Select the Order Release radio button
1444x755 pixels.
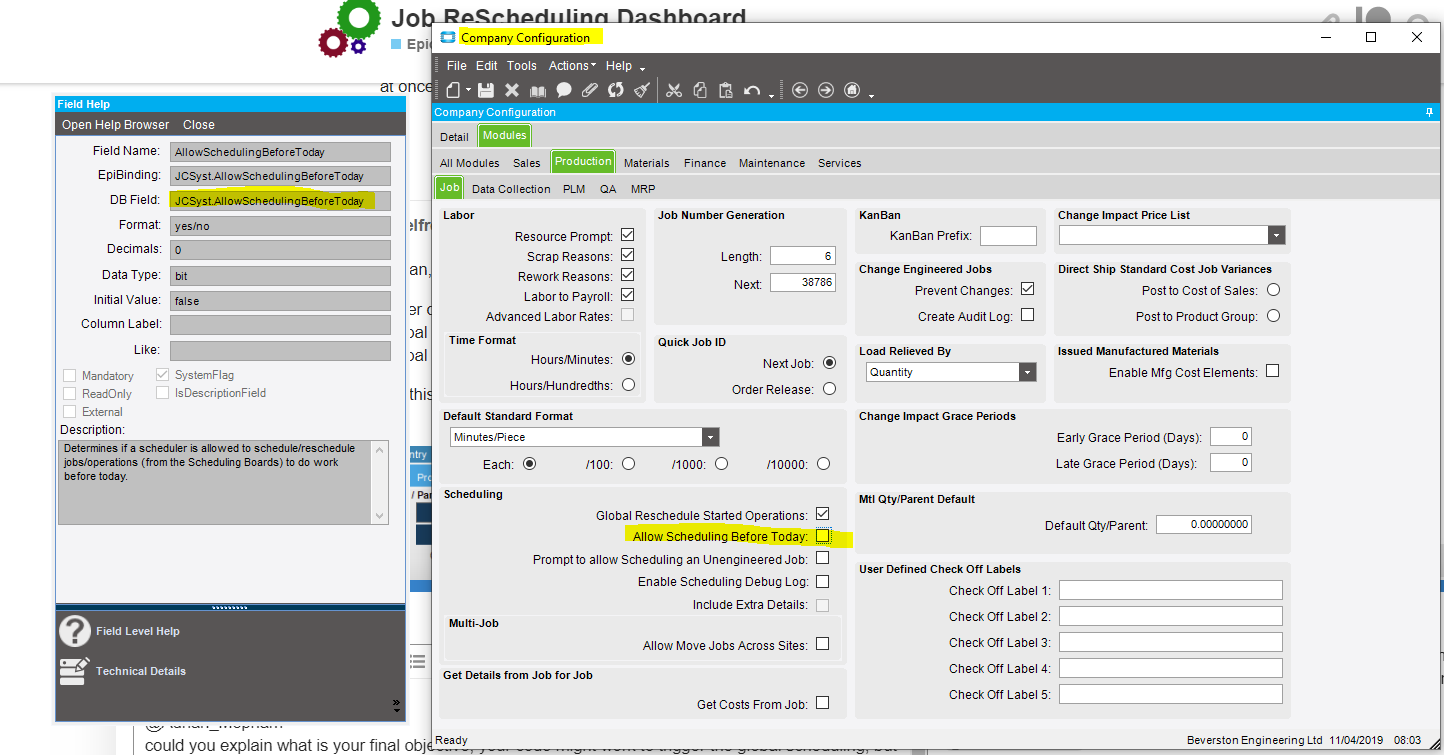click(x=829, y=389)
